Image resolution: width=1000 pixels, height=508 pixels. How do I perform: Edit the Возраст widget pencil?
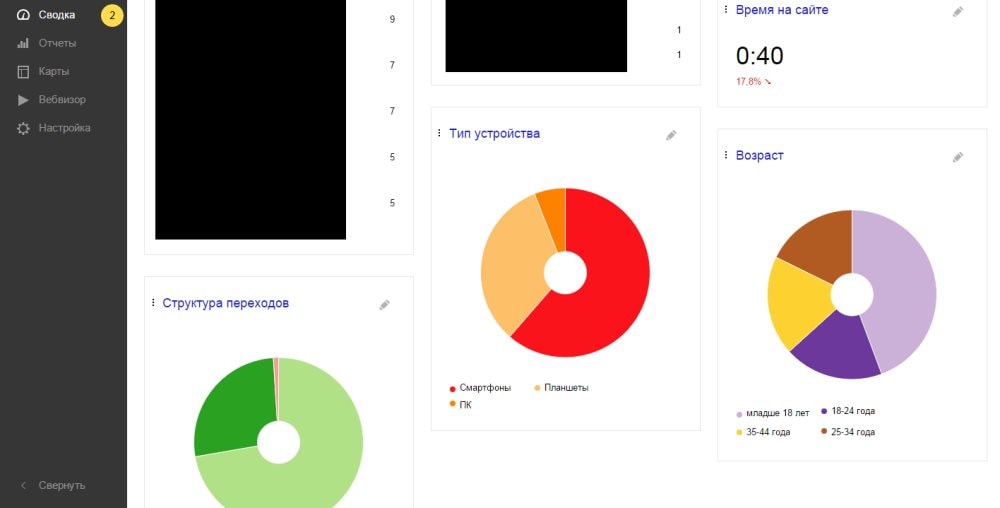(957, 157)
